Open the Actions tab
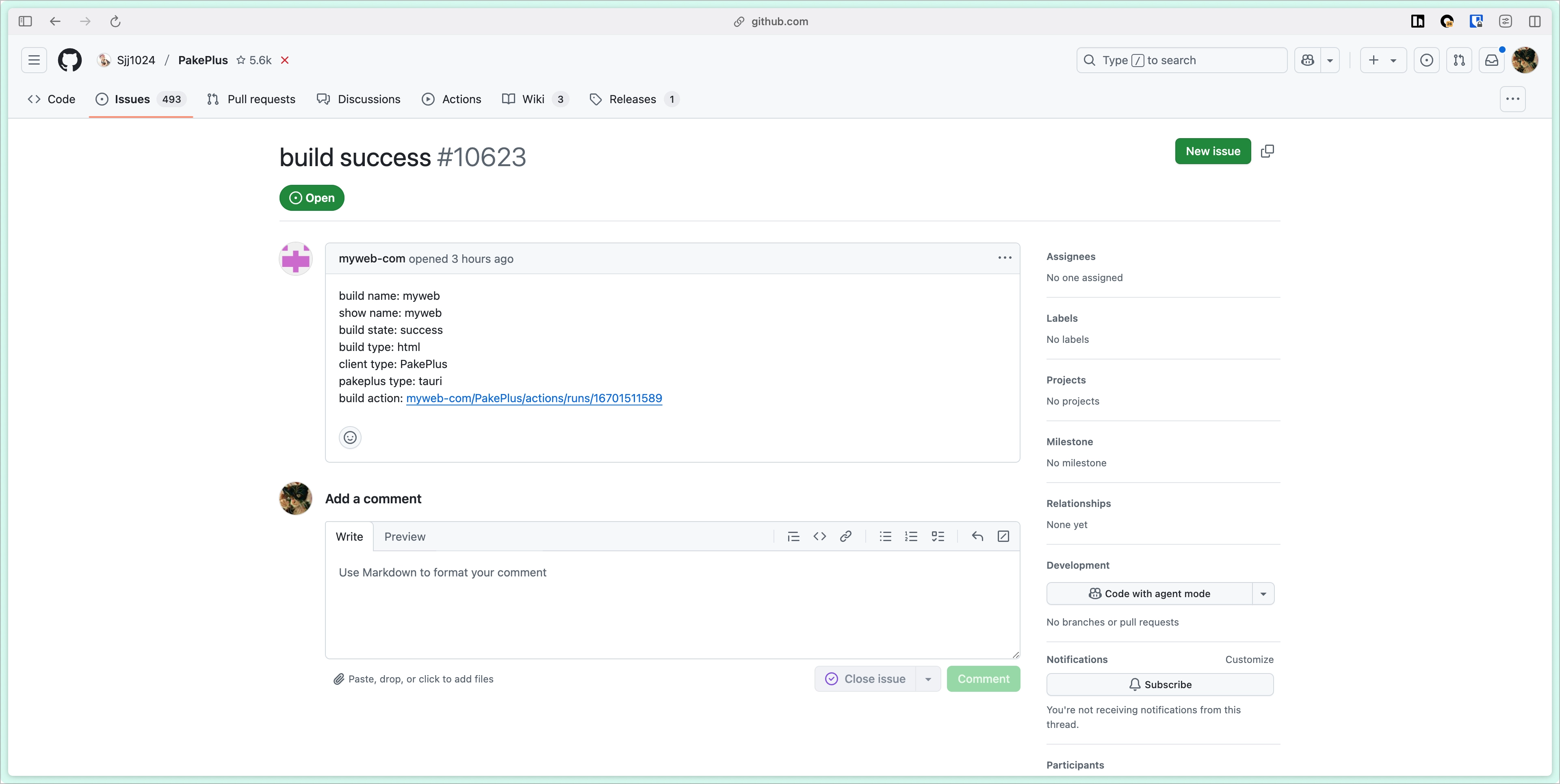This screenshot has height=784, width=1560. coord(452,99)
